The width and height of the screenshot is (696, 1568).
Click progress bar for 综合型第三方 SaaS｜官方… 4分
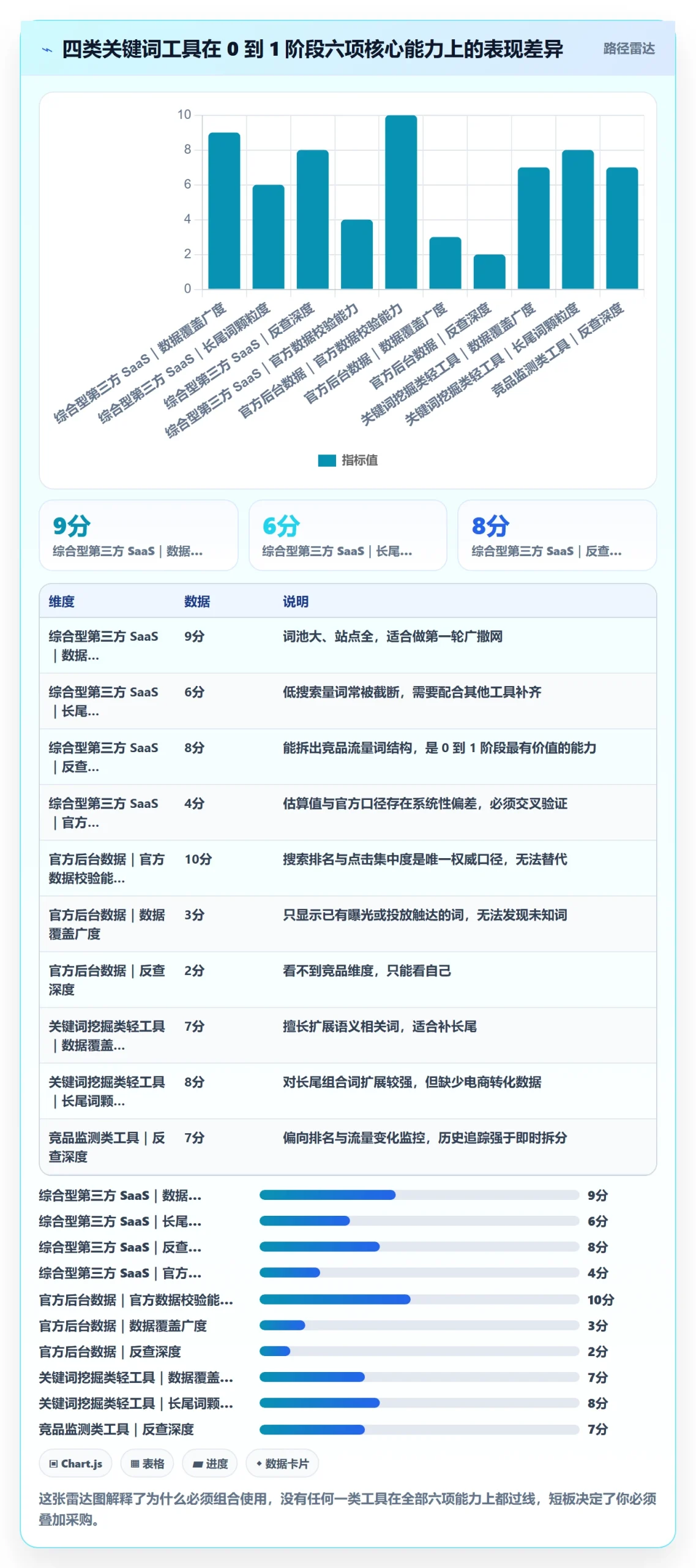click(x=419, y=1273)
